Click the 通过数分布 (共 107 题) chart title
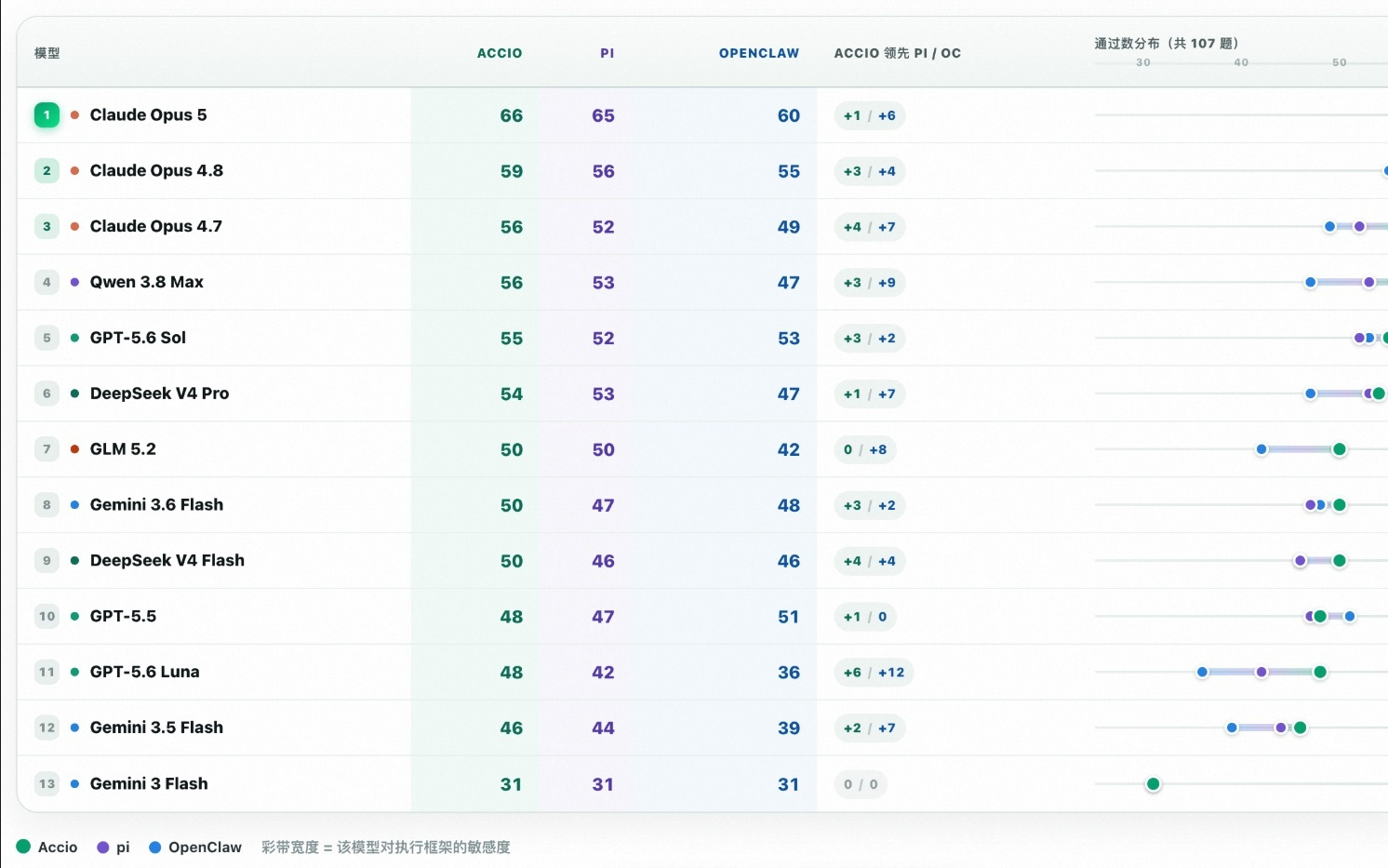Image resolution: width=1388 pixels, height=868 pixels. (x=1167, y=43)
